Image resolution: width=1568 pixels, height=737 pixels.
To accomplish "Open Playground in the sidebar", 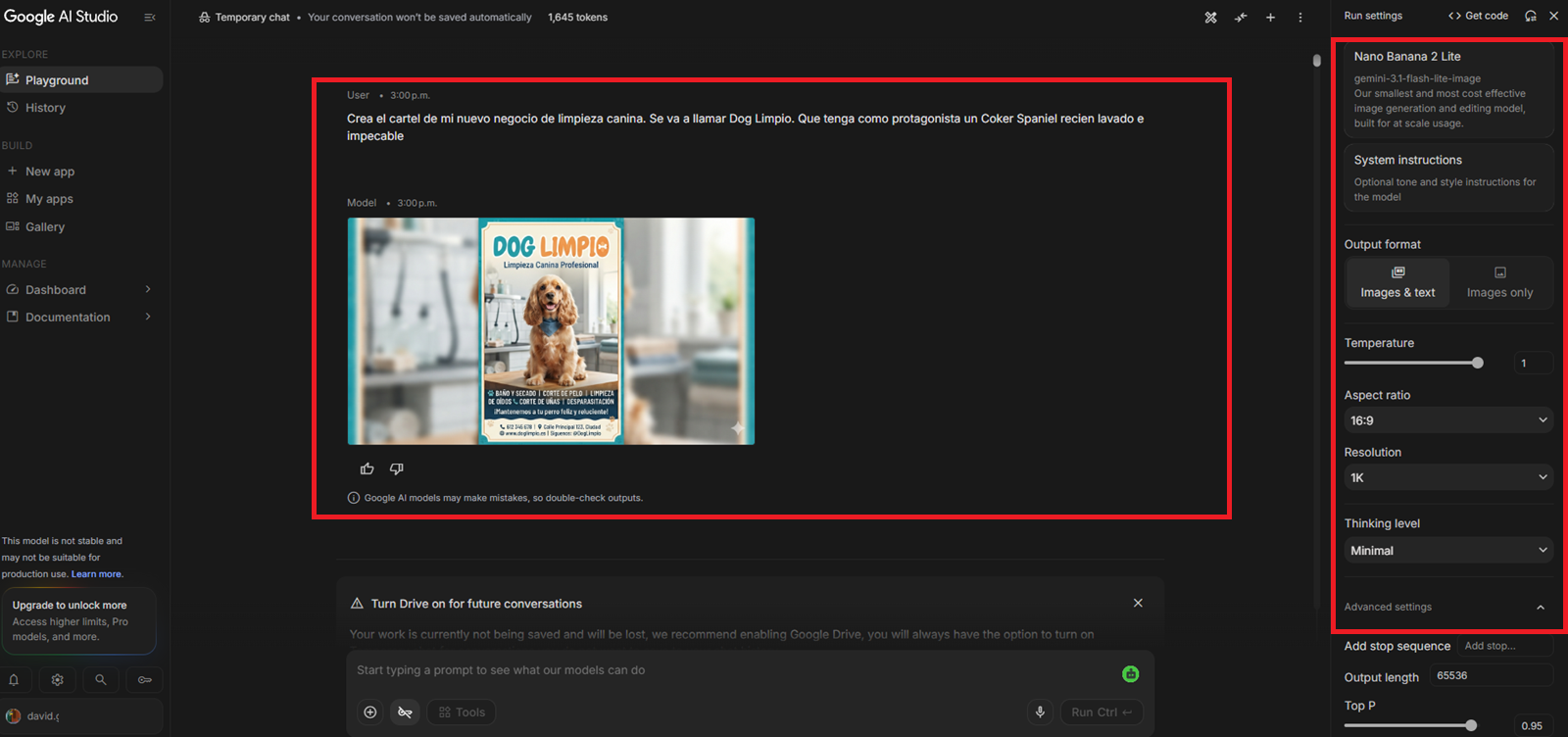I will coord(81,80).
